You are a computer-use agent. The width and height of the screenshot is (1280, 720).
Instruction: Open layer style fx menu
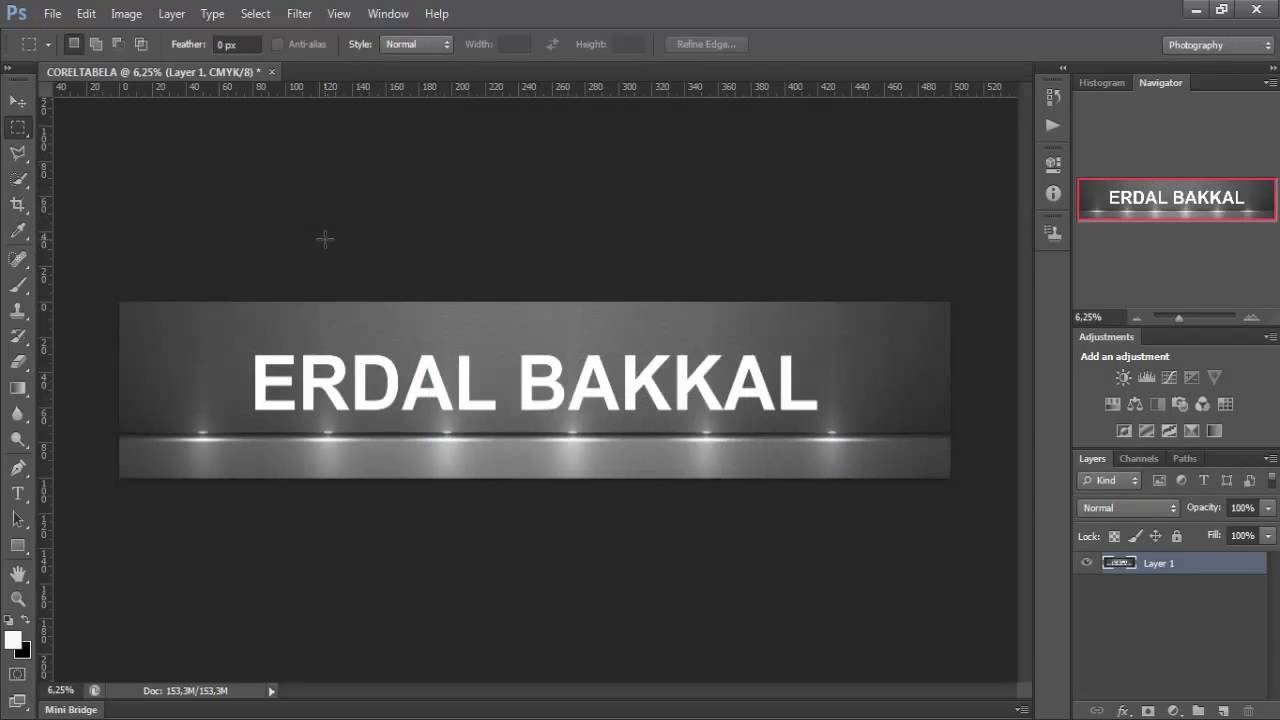pos(1123,711)
